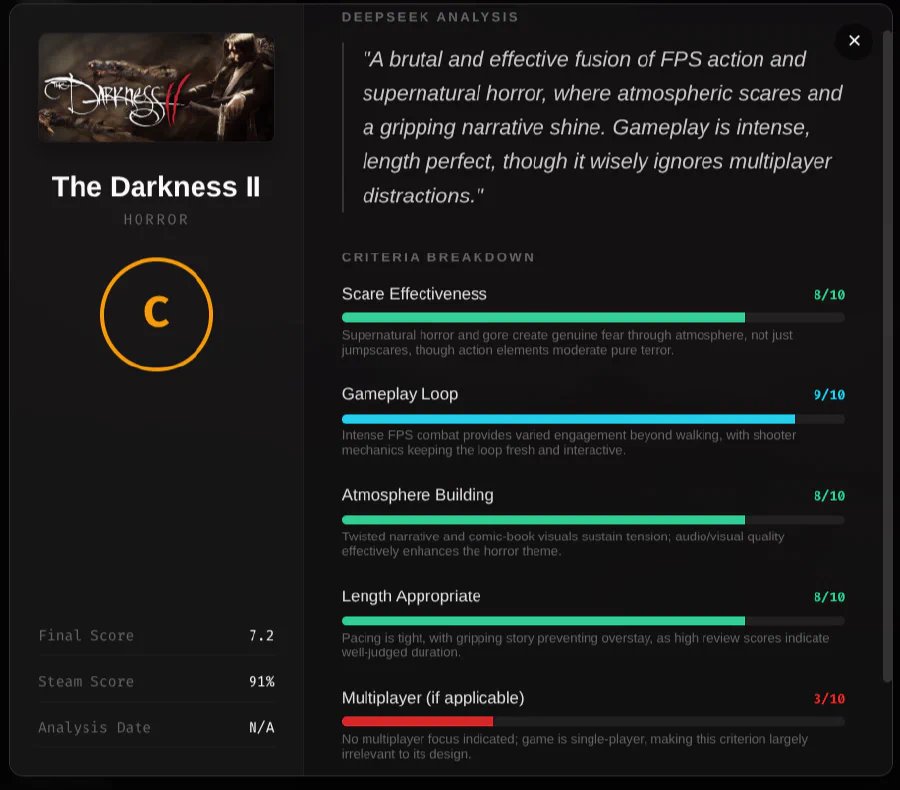Screen dimensions: 900x790
Task: Click the game title The Darkness II
Action: 156,187
